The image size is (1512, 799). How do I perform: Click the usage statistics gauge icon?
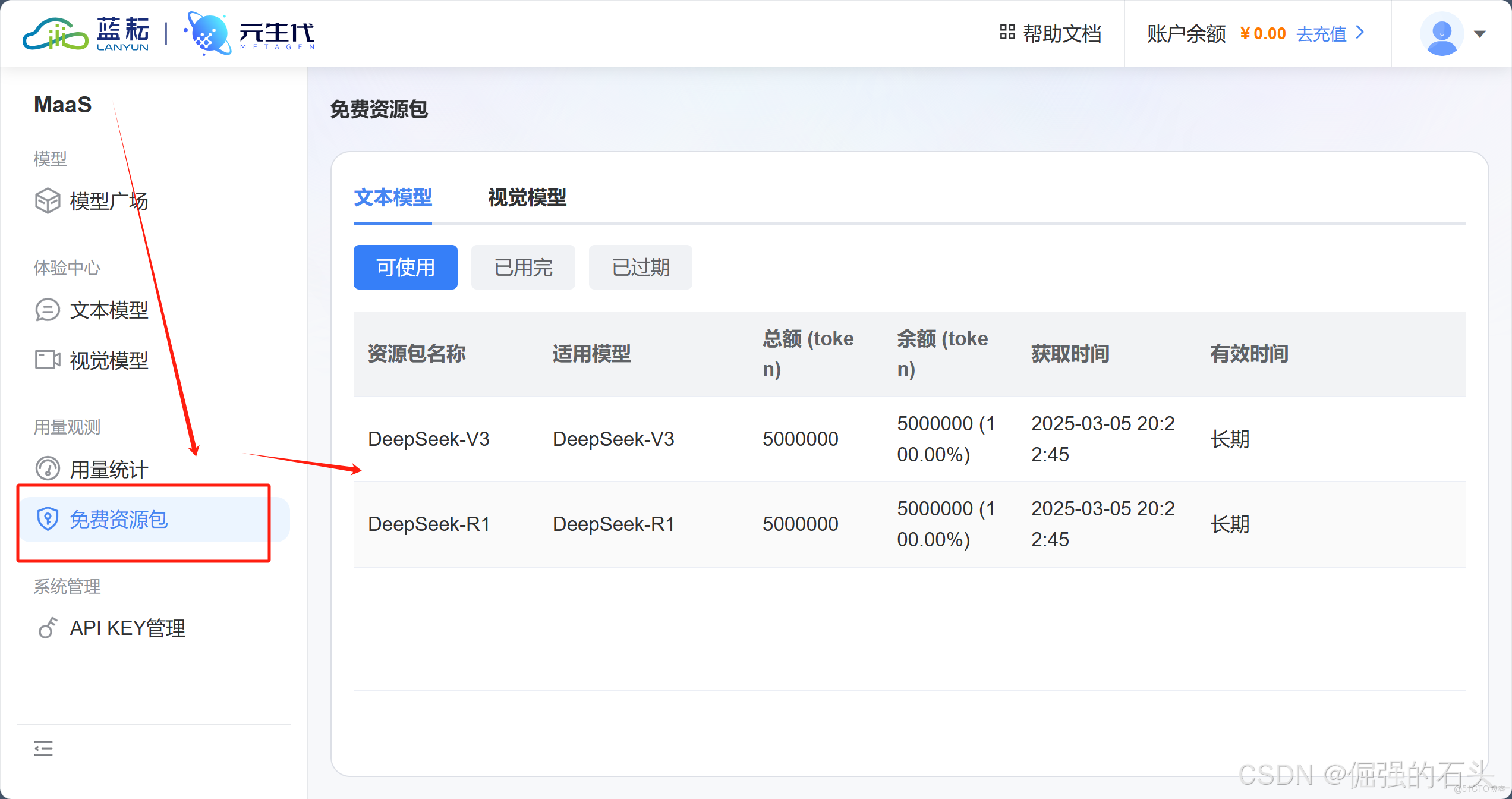pos(48,468)
